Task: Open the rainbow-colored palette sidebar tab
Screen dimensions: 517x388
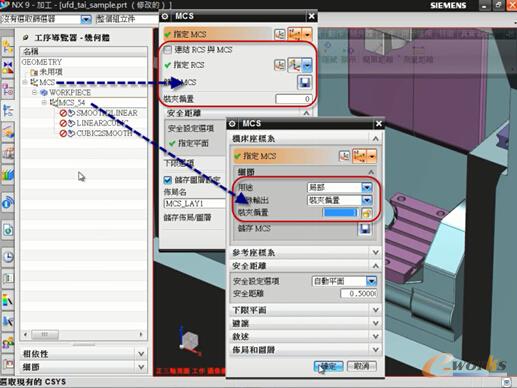Action: [7, 300]
